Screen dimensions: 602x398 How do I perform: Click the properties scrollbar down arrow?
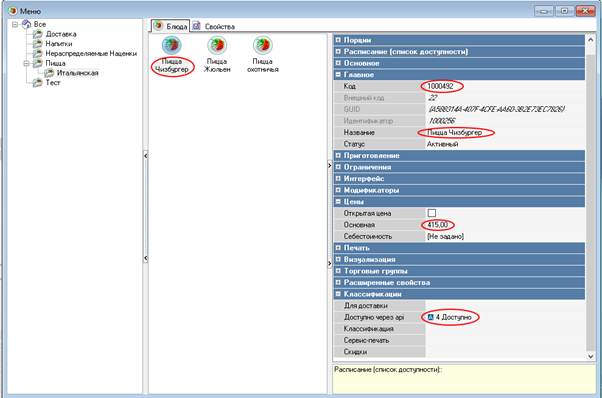coord(590,356)
